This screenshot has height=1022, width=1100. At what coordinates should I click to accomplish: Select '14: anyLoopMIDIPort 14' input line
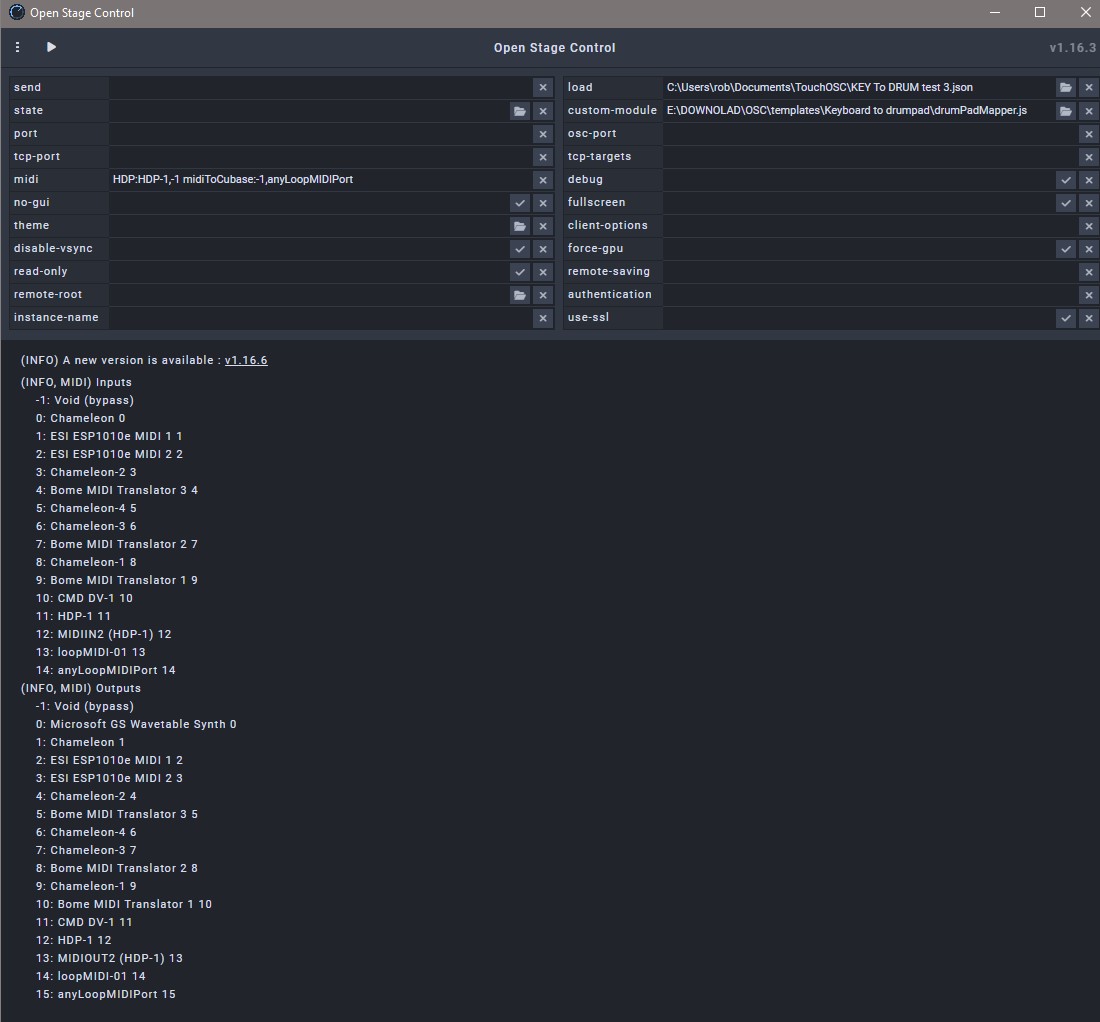click(x=105, y=670)
